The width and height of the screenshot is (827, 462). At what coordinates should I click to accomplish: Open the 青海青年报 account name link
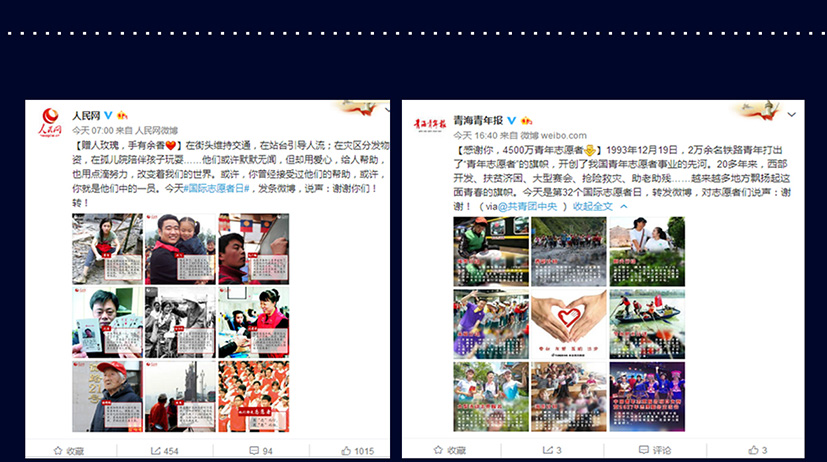478,121
